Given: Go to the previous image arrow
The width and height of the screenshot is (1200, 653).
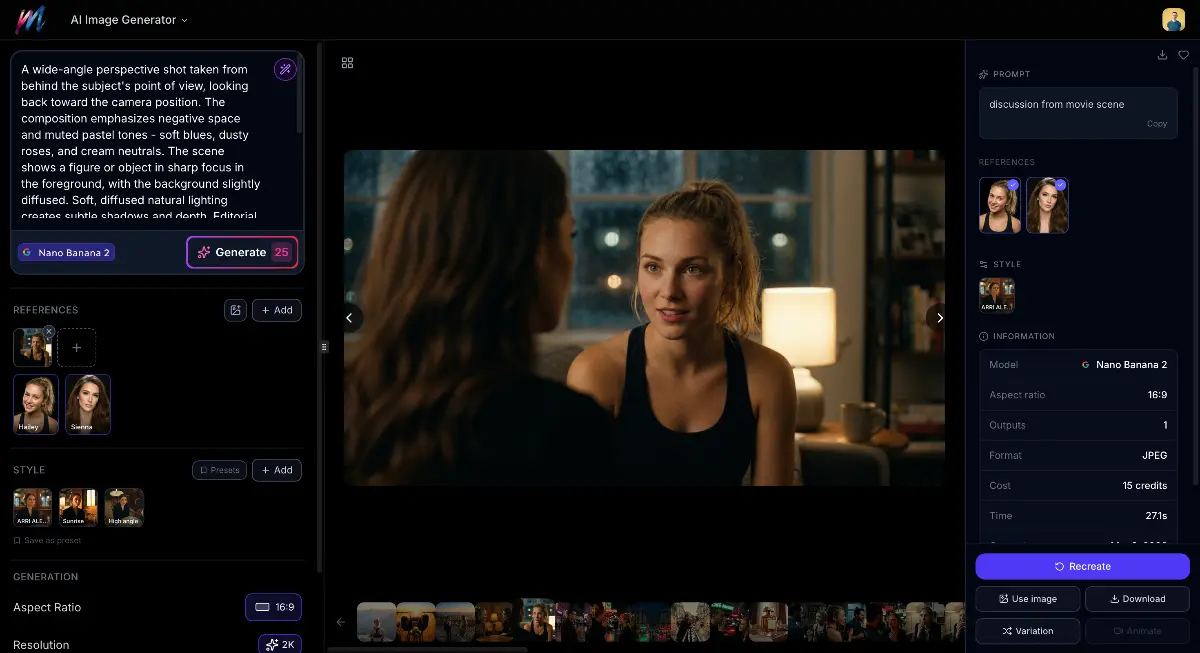Looking at the screenshot, I should click(349, 318).
